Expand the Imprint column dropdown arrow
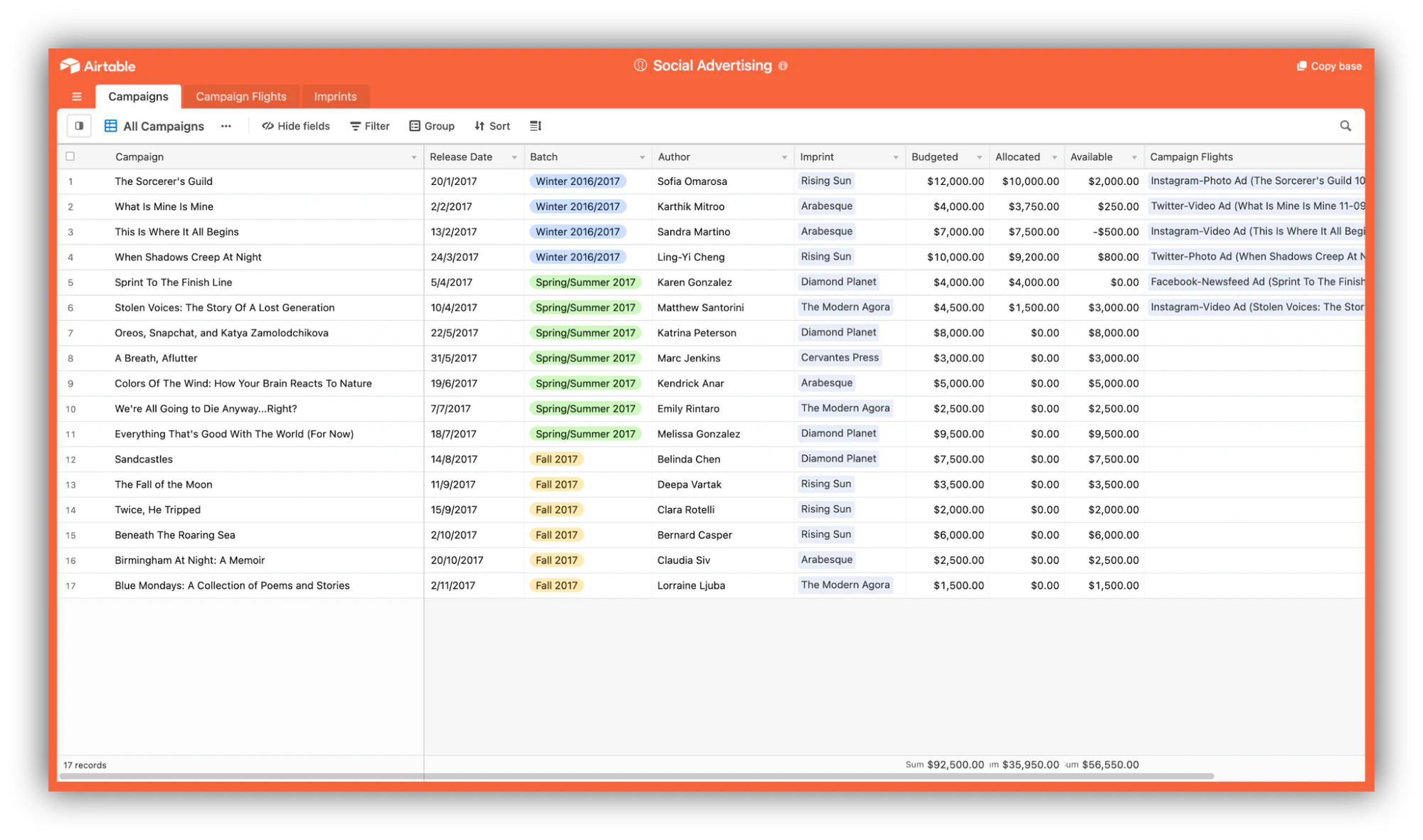 pos(896,157)
